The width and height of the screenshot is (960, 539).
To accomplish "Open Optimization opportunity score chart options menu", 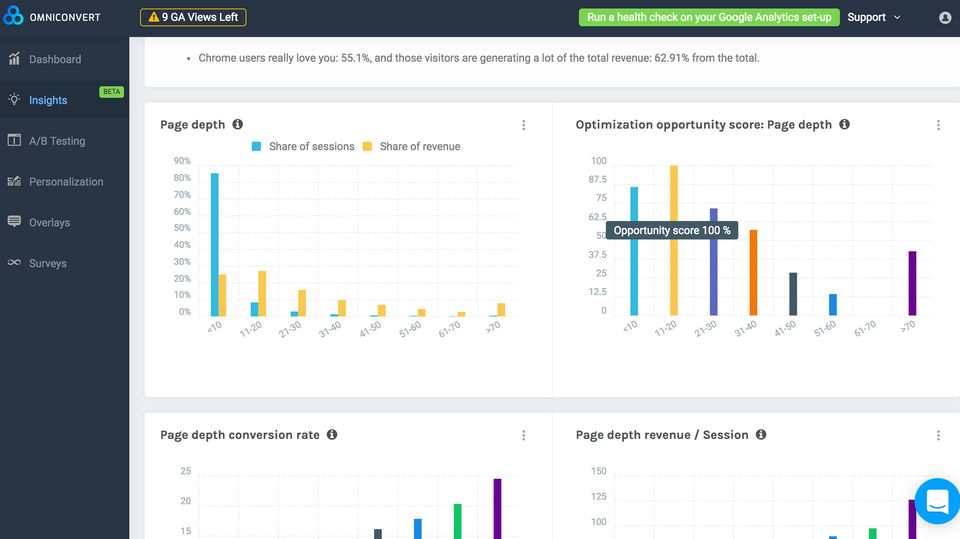I will pos(938,125).
